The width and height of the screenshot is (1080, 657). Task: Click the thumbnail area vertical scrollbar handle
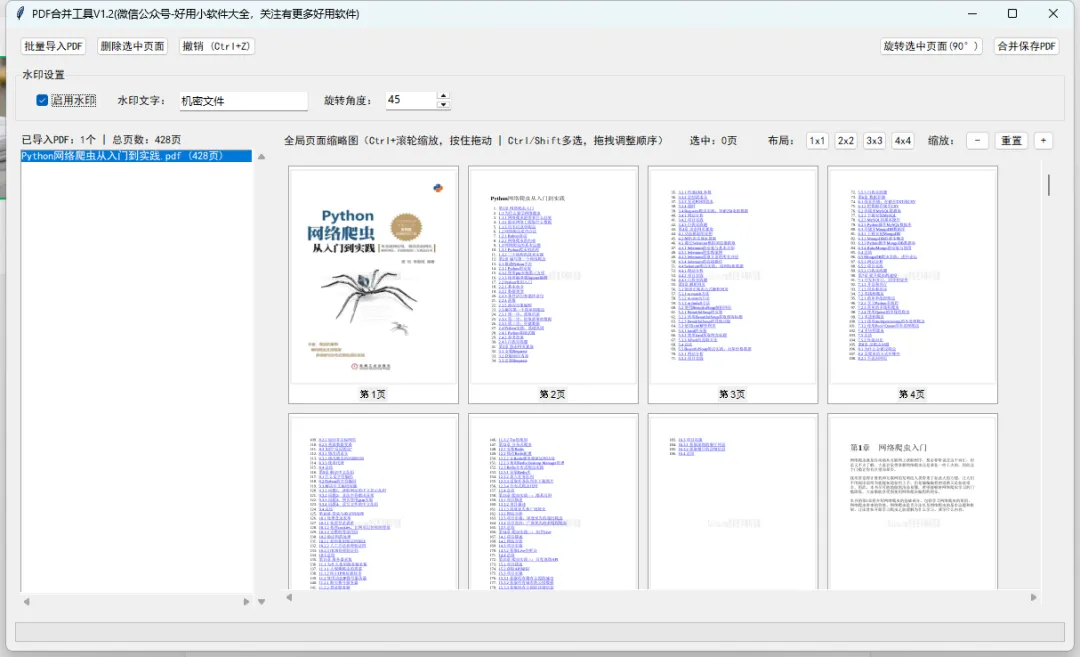(1048, 185)
